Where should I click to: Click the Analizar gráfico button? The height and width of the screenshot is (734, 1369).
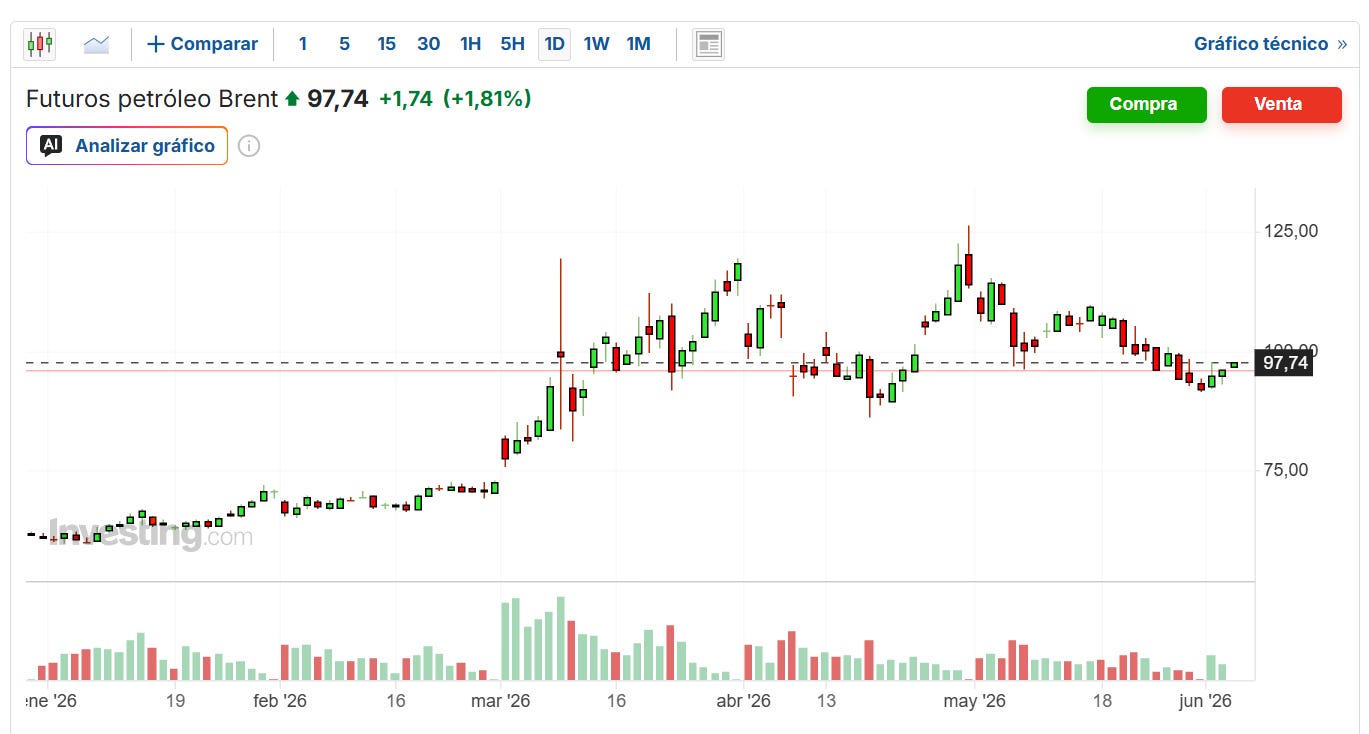point(127,146)
